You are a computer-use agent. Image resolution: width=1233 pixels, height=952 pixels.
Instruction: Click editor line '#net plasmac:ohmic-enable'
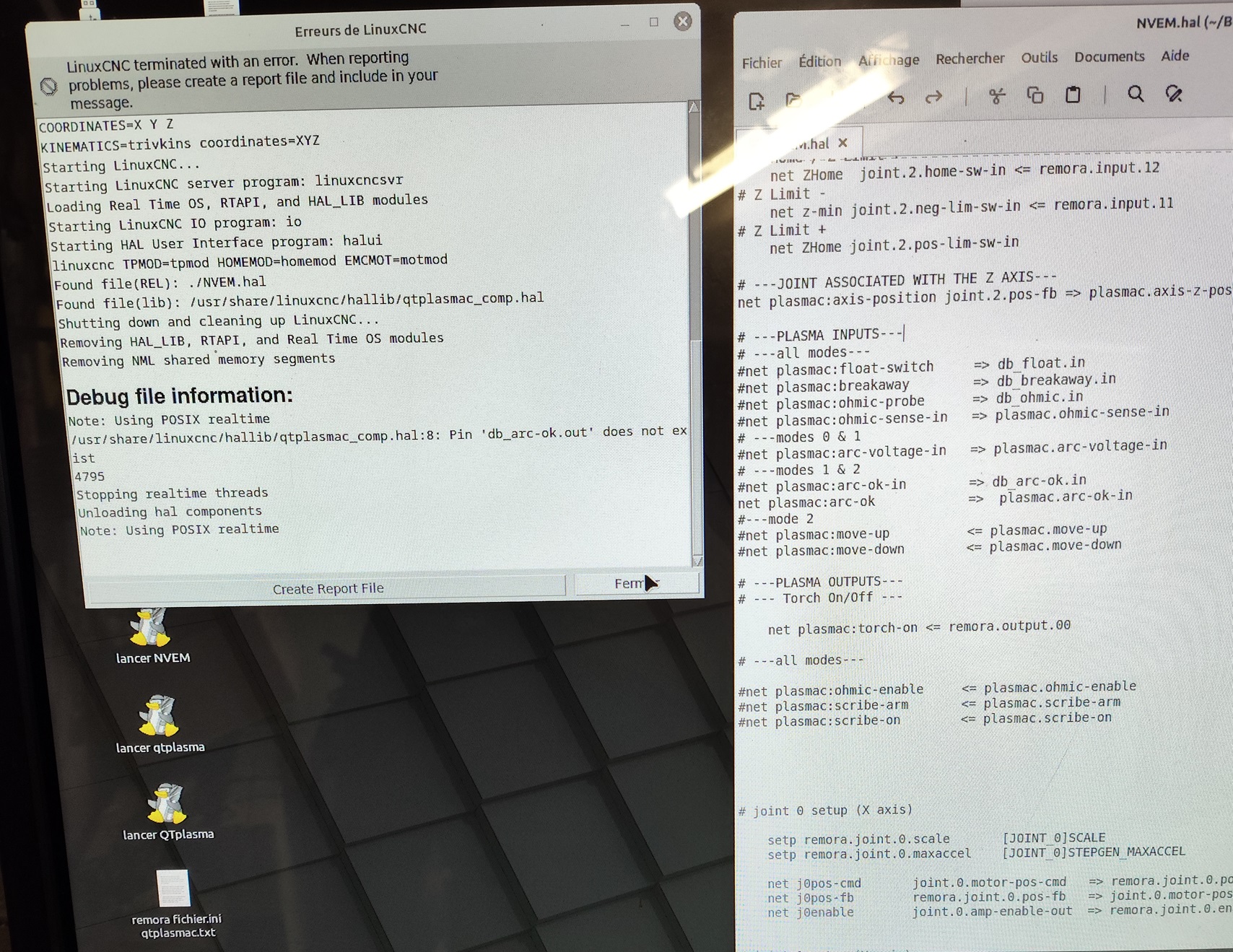(x=937, y=688)
